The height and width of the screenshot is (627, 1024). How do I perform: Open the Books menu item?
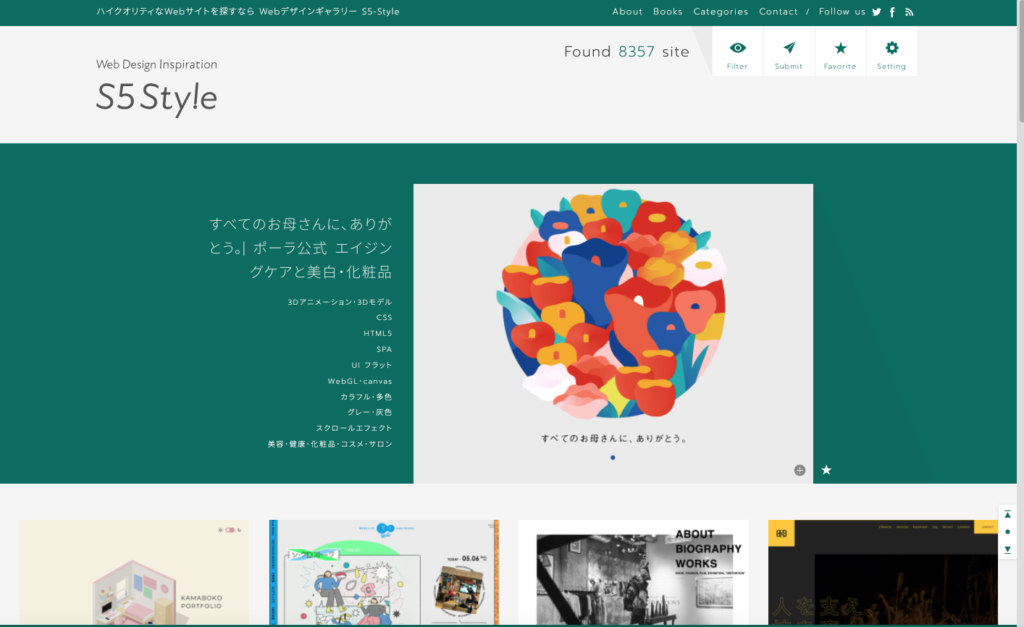(667, 11)
